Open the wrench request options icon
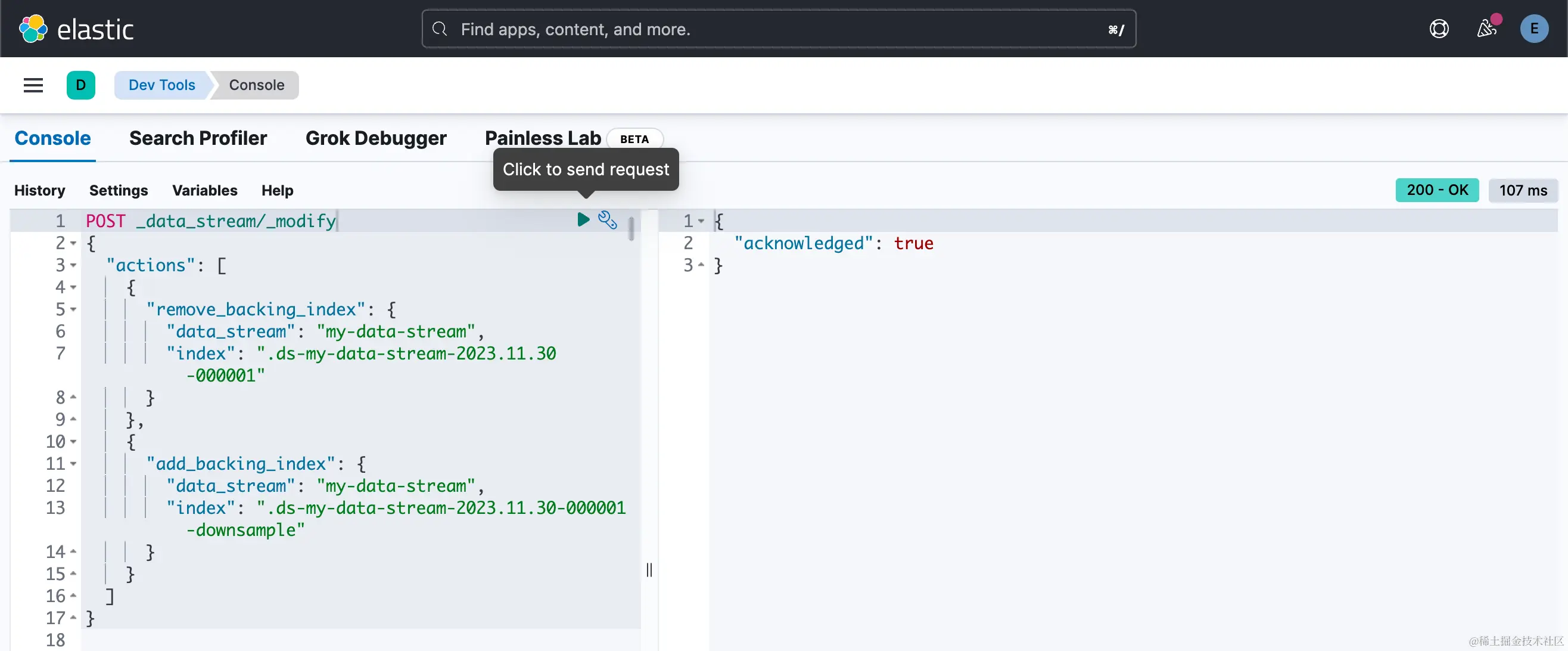1568x651 pixels. pyautogui.click(x=607, y=219)
